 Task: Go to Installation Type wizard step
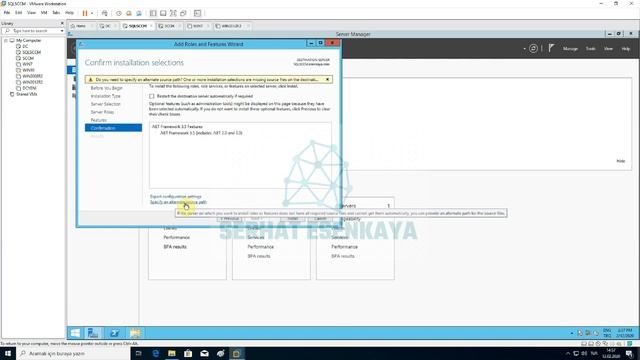click(105, 96)
